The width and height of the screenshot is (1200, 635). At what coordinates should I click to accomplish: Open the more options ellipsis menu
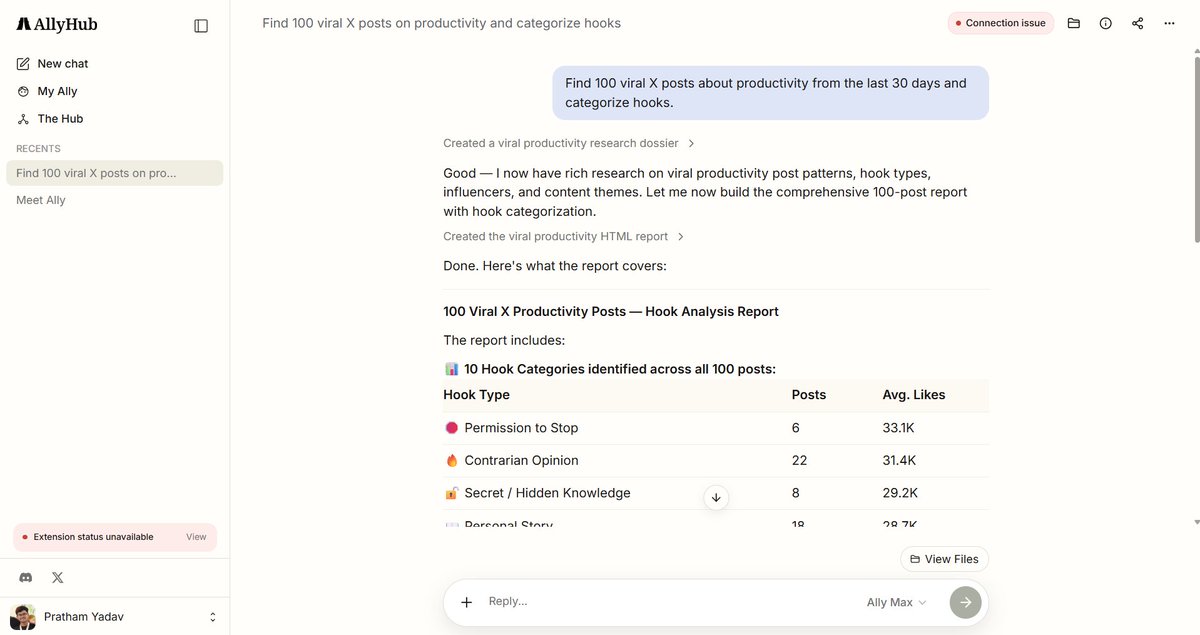[1170, 23]
